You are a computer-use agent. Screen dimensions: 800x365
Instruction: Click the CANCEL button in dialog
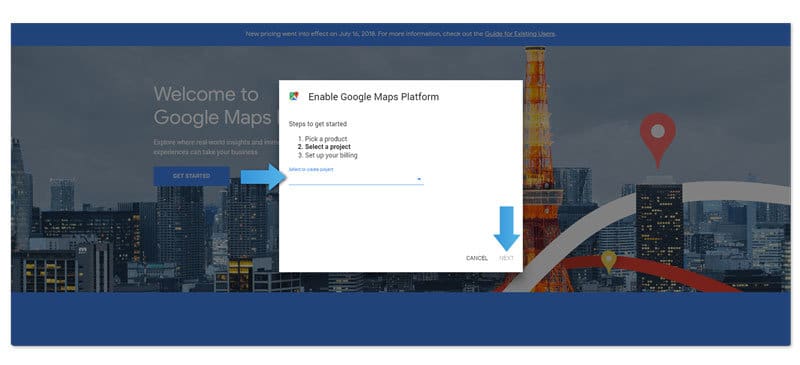click(477, 258)
